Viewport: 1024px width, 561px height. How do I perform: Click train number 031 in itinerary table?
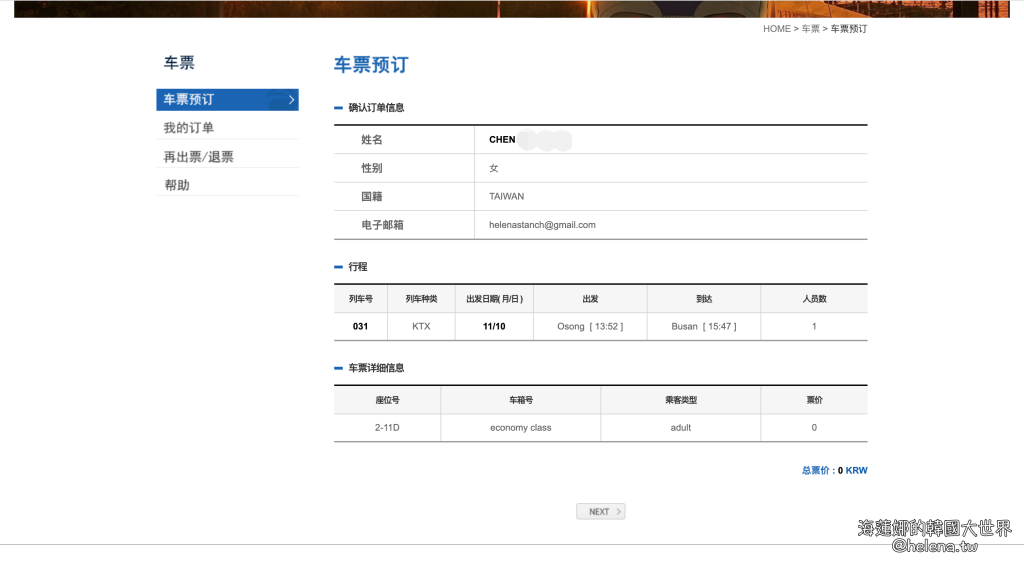(x=361, y=326)
